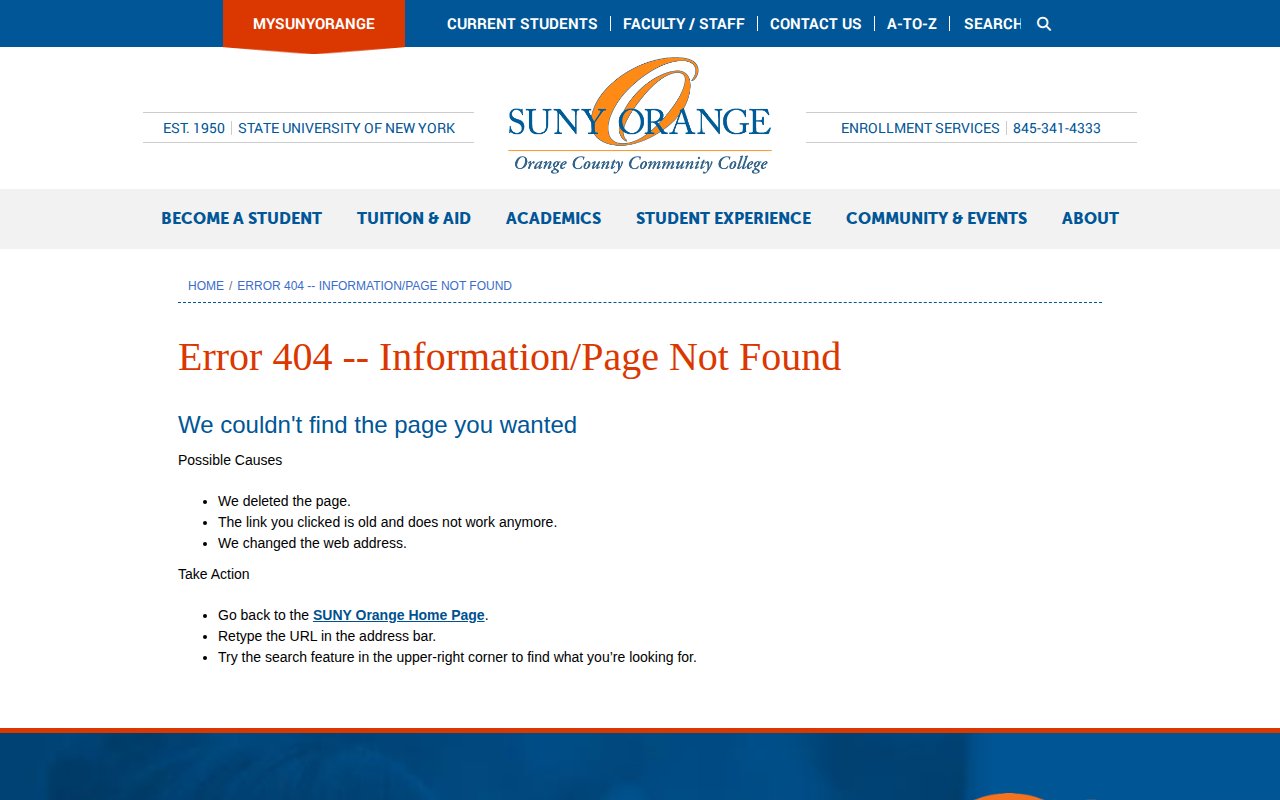Screen dimensions: 1280x800
Task: Open the A-to-Z index
Action: [911, 24]
